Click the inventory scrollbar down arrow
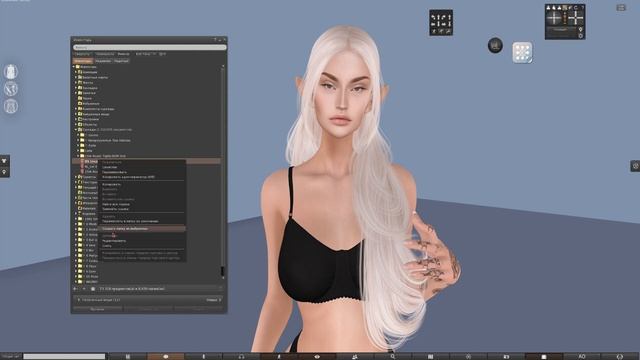 [222, 278]
